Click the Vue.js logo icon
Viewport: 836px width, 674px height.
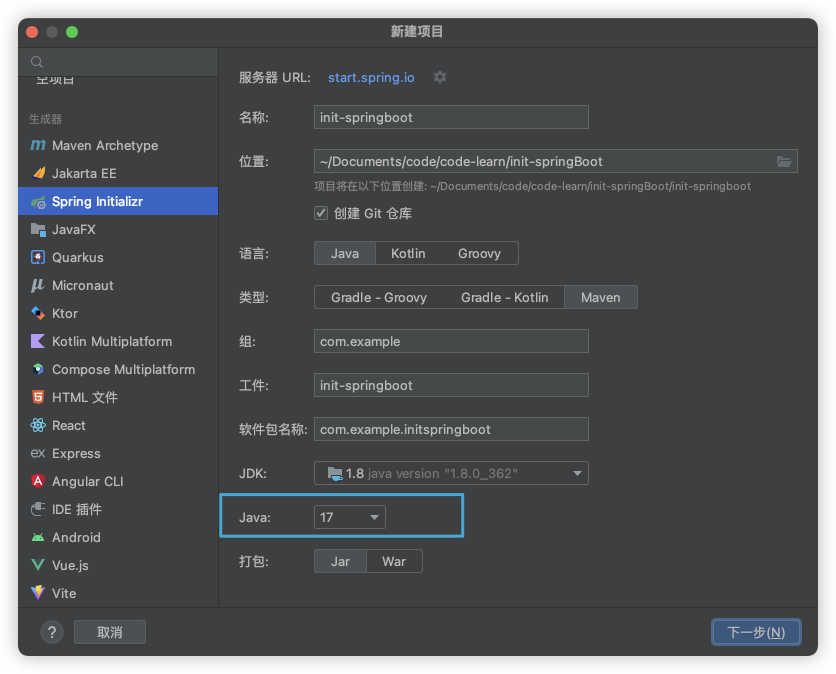pyautogui.click(x=38, y=565)
